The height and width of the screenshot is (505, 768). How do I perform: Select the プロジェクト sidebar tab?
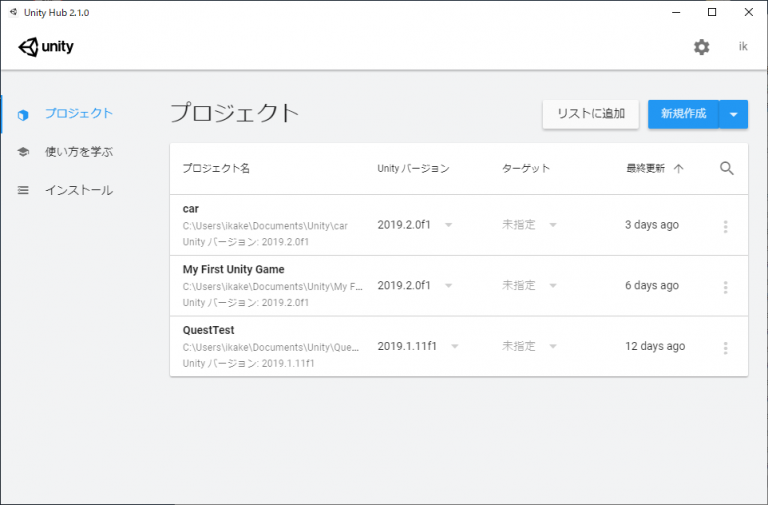click(x=78, y=114)
